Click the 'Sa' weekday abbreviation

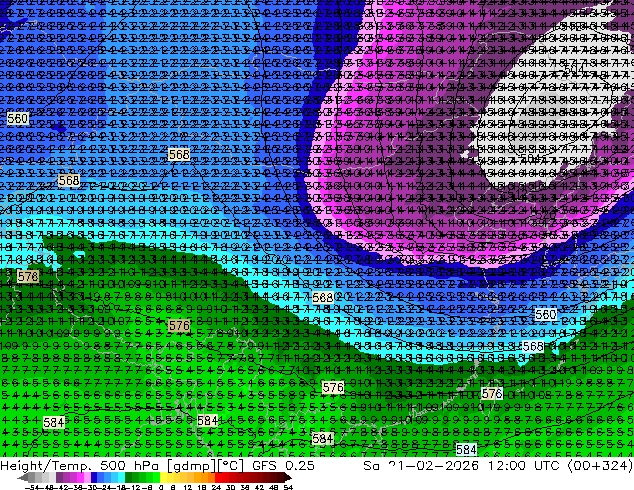pyautogui.click(x=372, y=466)
